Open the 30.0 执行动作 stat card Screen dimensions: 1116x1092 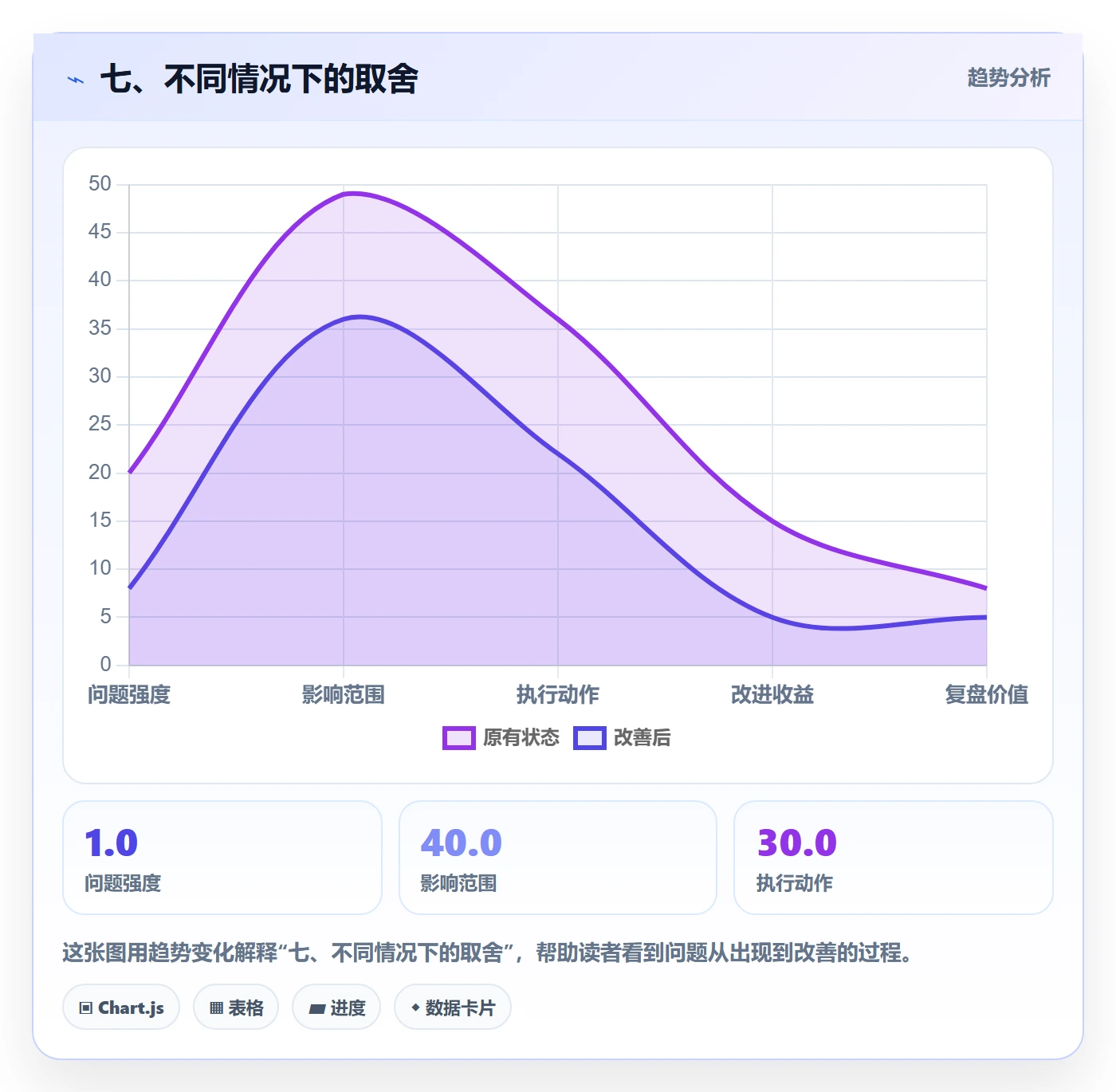pyautogui.click(x=894, y=858)
